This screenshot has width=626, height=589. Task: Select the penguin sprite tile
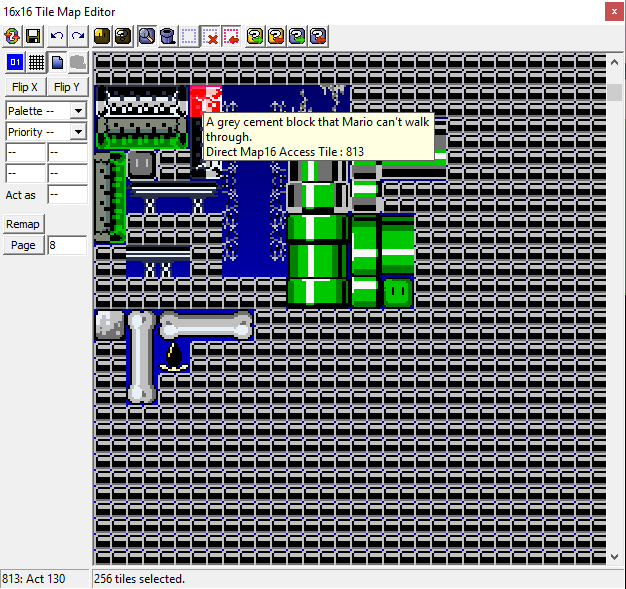click(174, 356)
